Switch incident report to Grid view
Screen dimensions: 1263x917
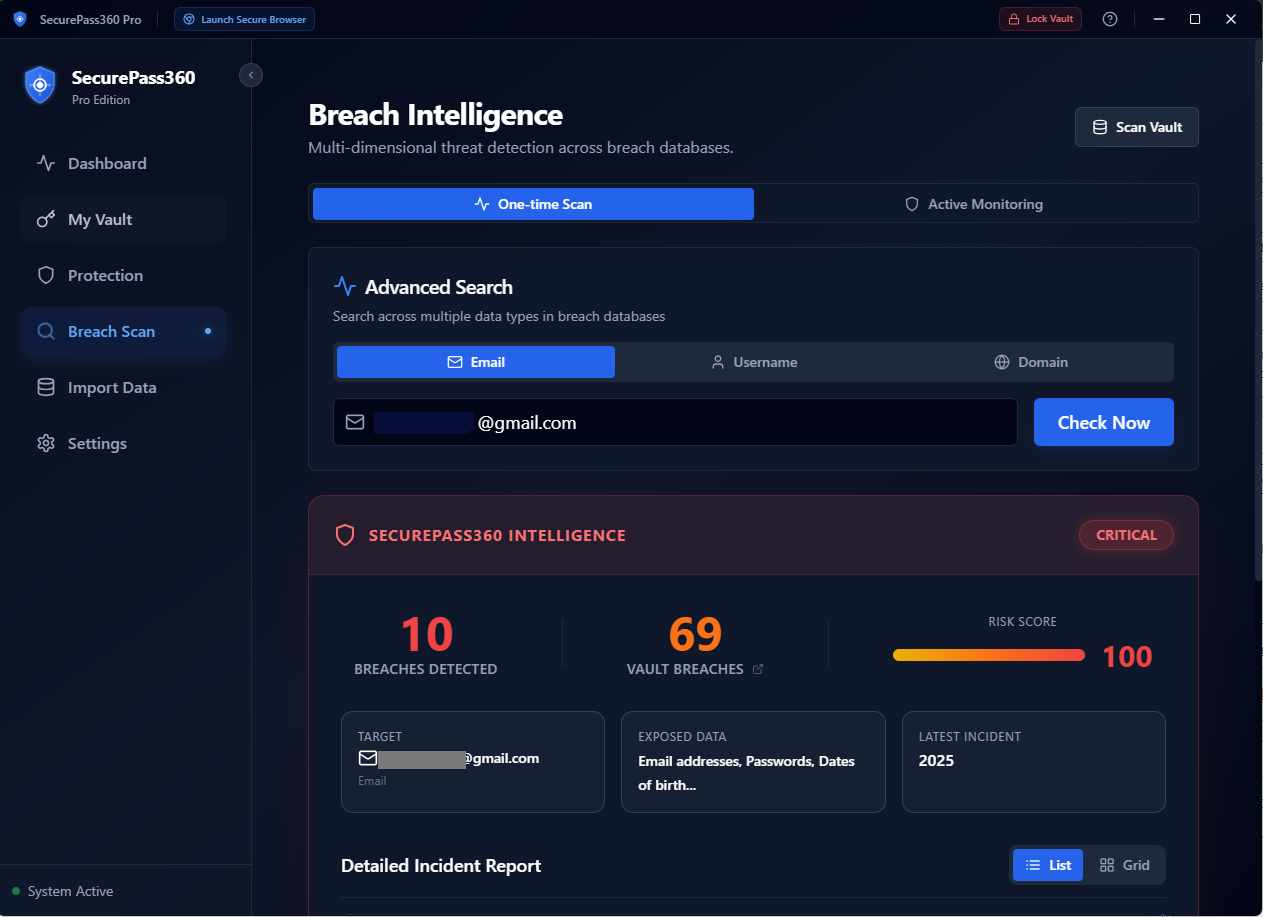click(x=1125, y=864)
